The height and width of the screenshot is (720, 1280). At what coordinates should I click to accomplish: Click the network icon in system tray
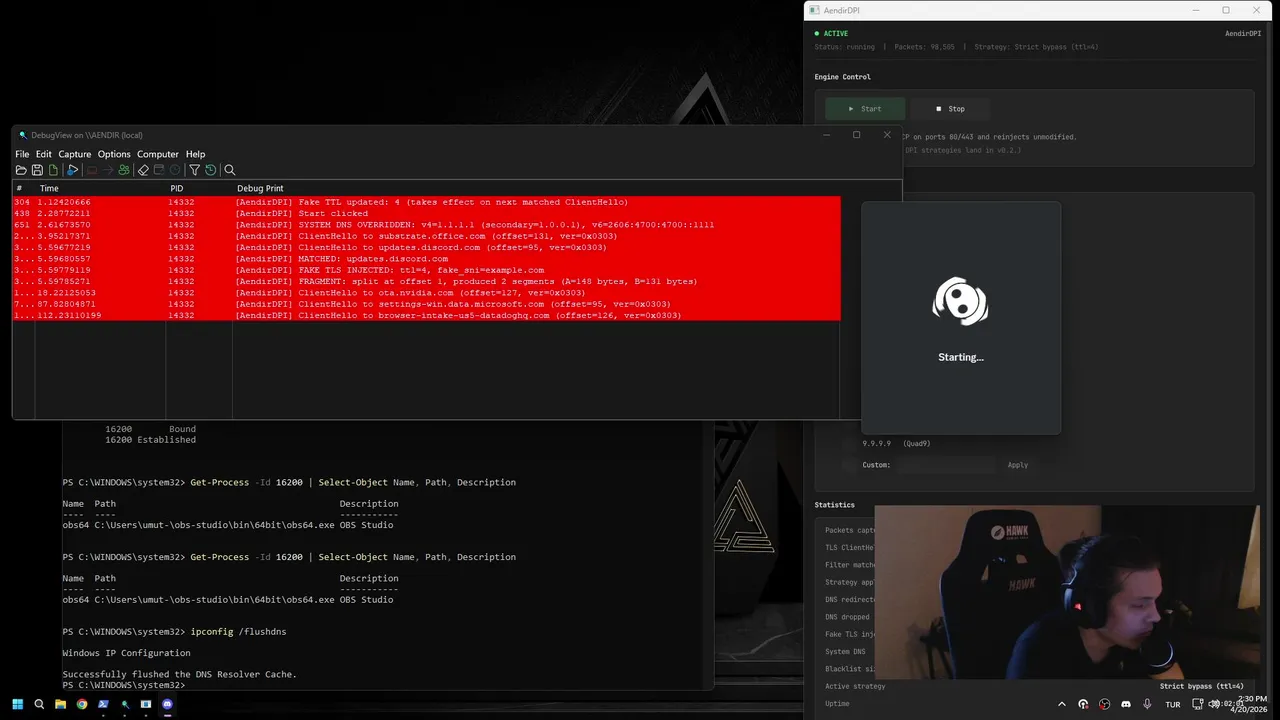pyautogui.click(x=1197, y=704)
